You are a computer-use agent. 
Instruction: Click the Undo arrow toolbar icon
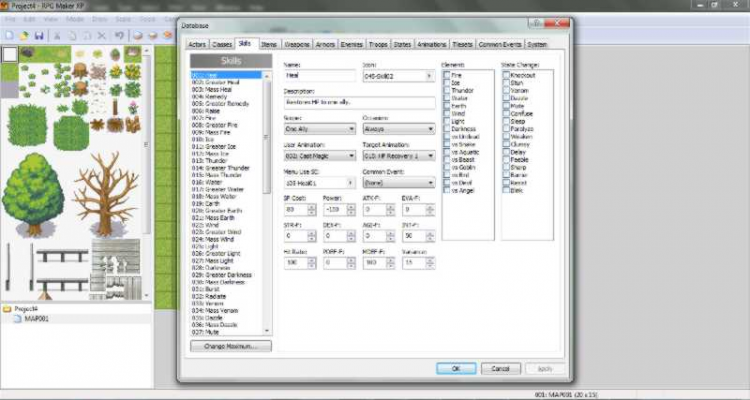point(120,36)
